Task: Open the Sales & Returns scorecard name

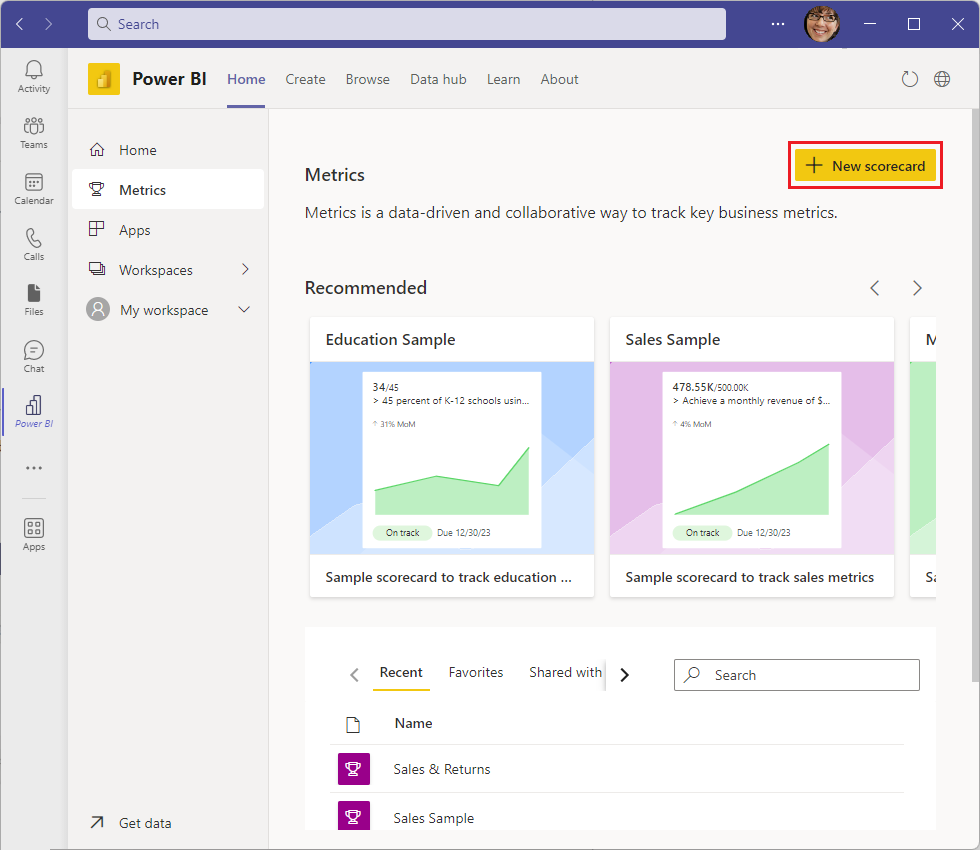Action: (x=442, y=769)
